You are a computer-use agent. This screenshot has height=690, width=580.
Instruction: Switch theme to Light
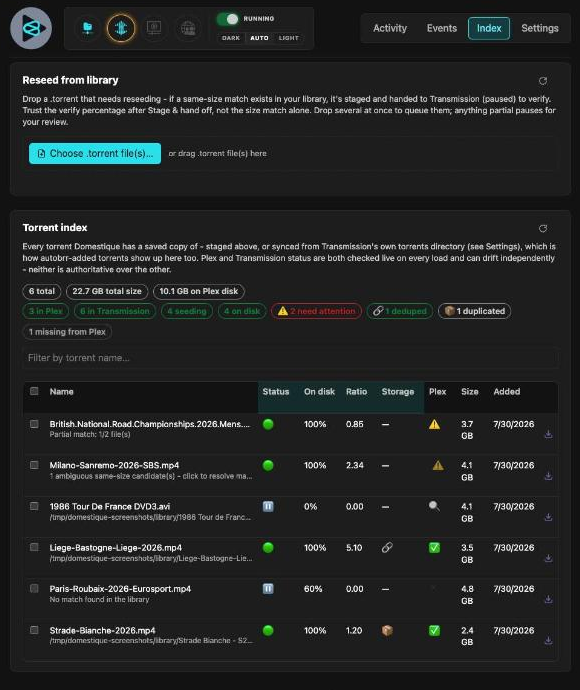tap(288, 38)
